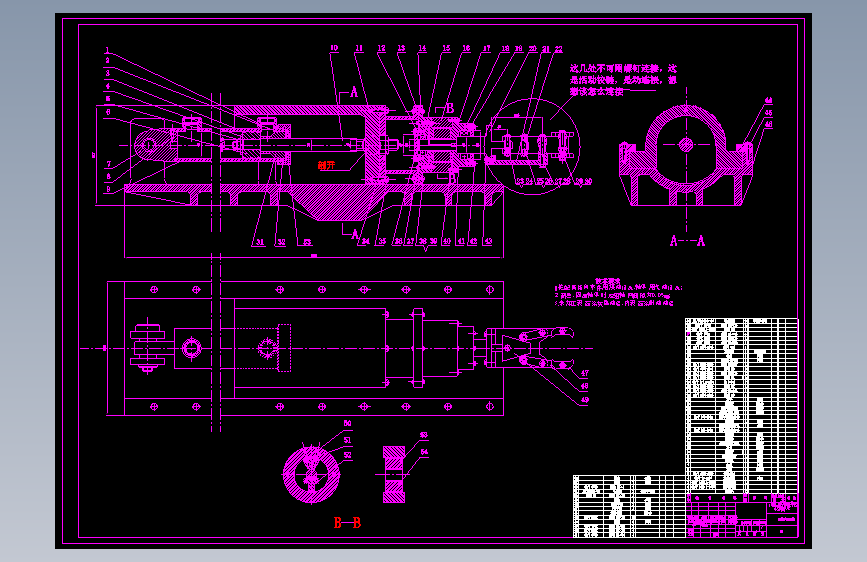Click balloon number 1 at upper left
Screen dimensions: 867x562
(107, 50)
